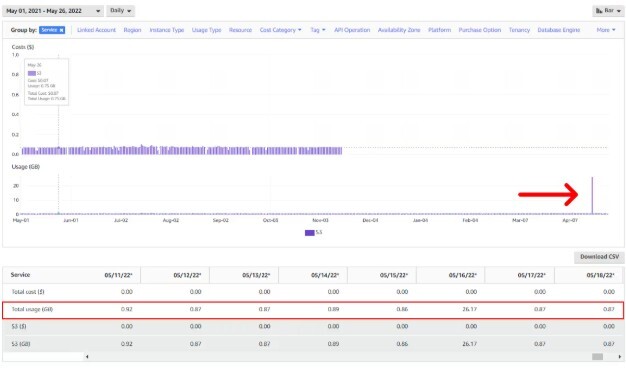Group by Region
This screenshot has width=626, height=372.
pyautogui.click(x=132, y=30)
